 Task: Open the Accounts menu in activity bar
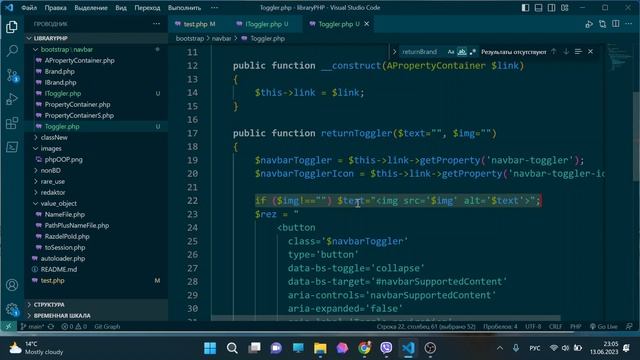click(x=12, y=285)
